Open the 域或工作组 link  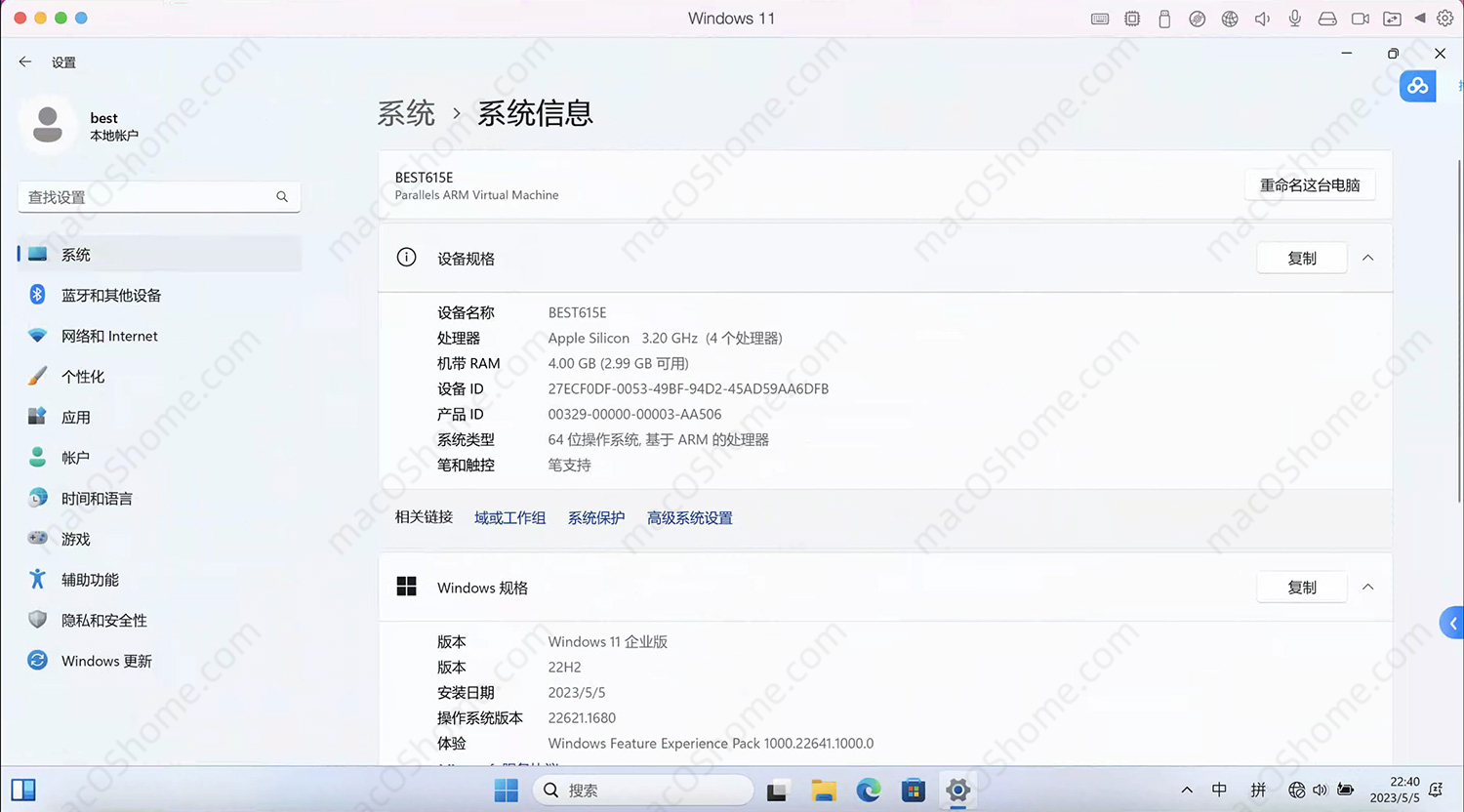coord(509,518)
